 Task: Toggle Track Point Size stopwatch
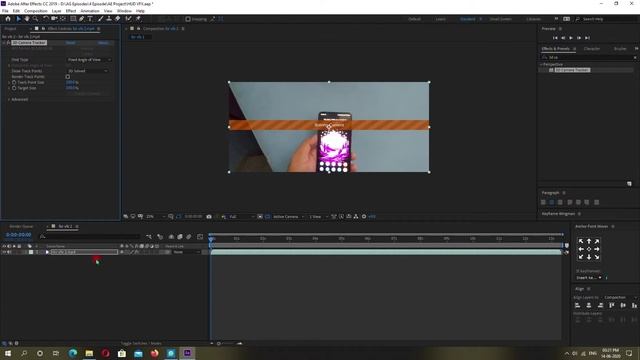[14, 82]
